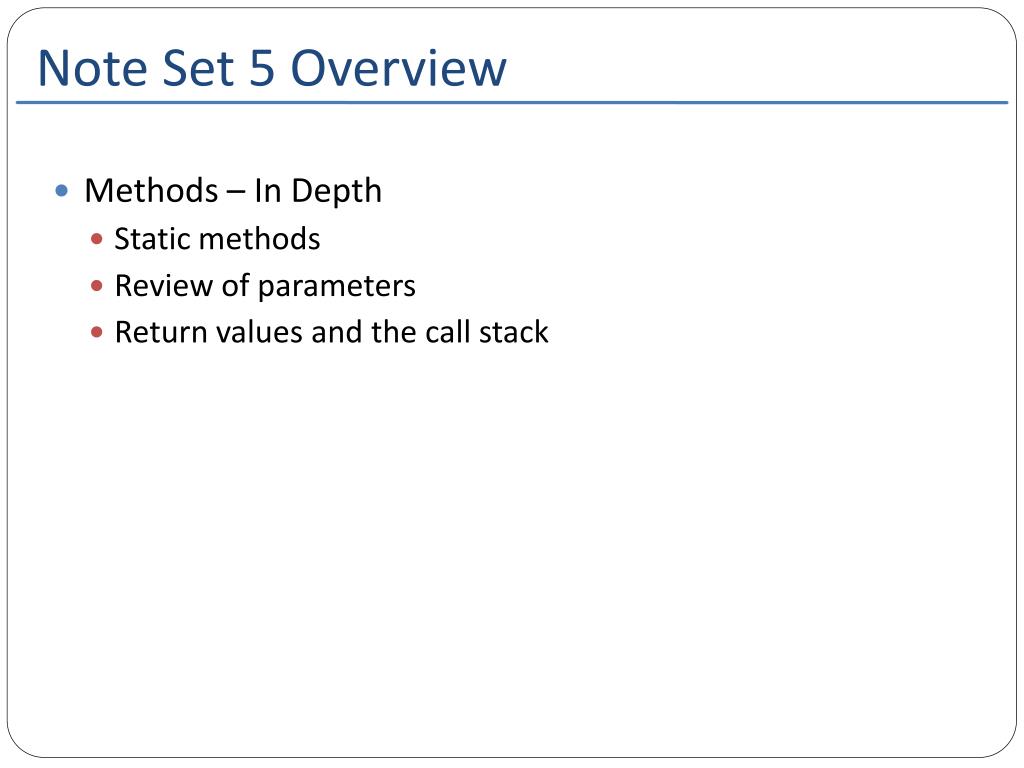Click the blue bullet beside Methods – In Depth

62,191
